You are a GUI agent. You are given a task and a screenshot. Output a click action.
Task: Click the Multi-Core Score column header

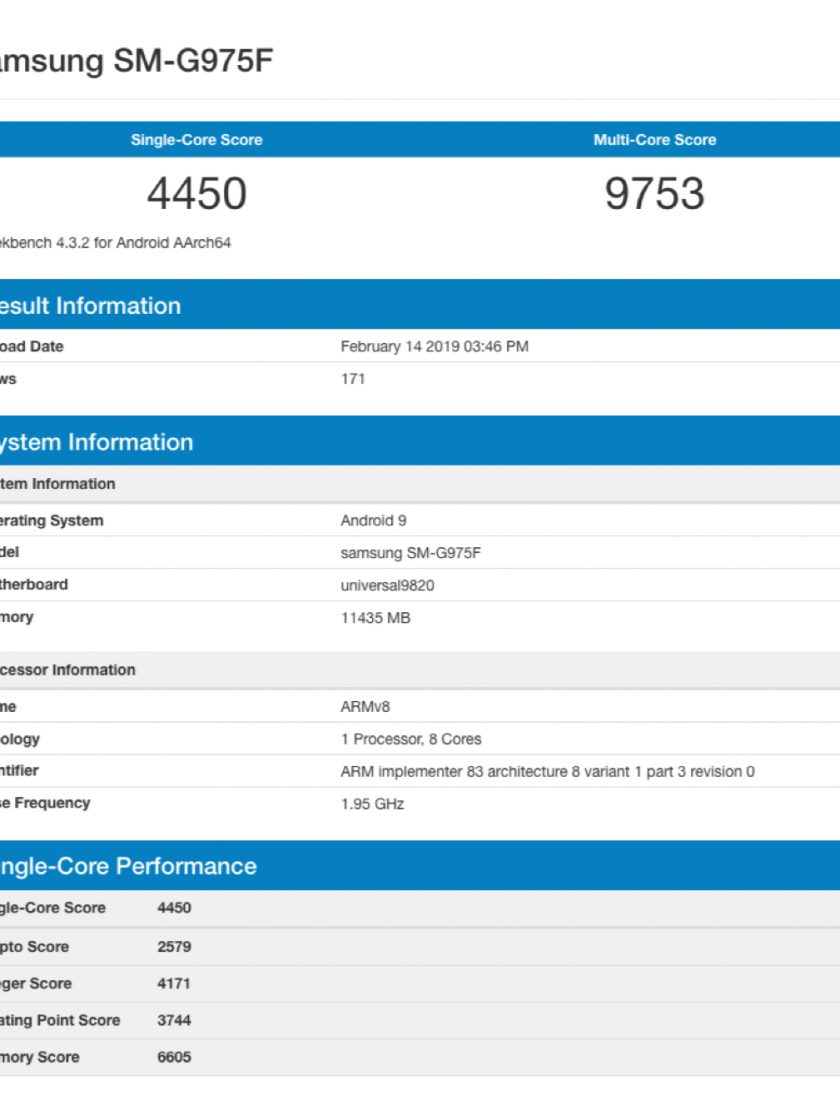(x=654, y=140)
